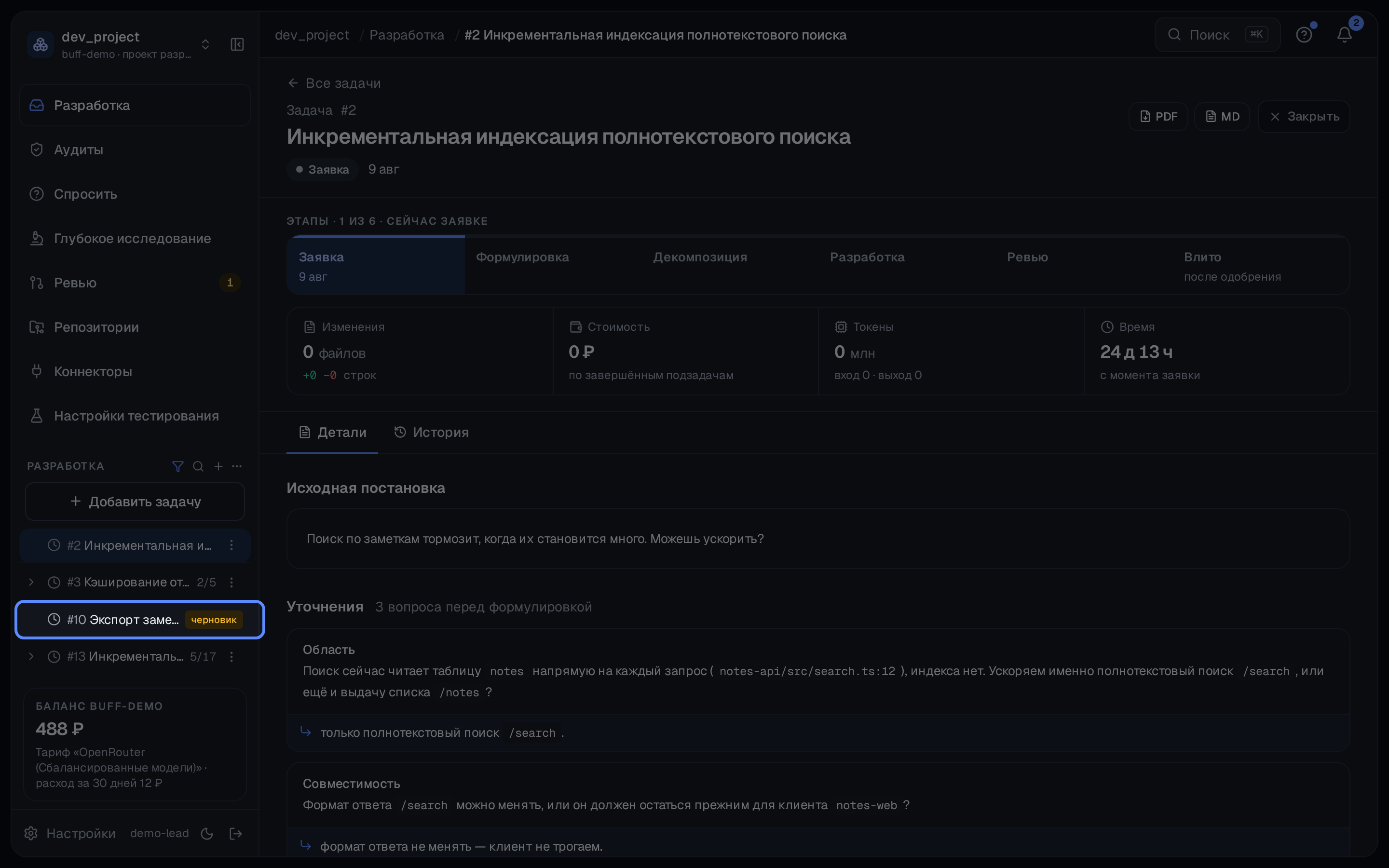Screen dimensions: 1389x868
Task: Export the task as PDF
Action: (1158, 117)
